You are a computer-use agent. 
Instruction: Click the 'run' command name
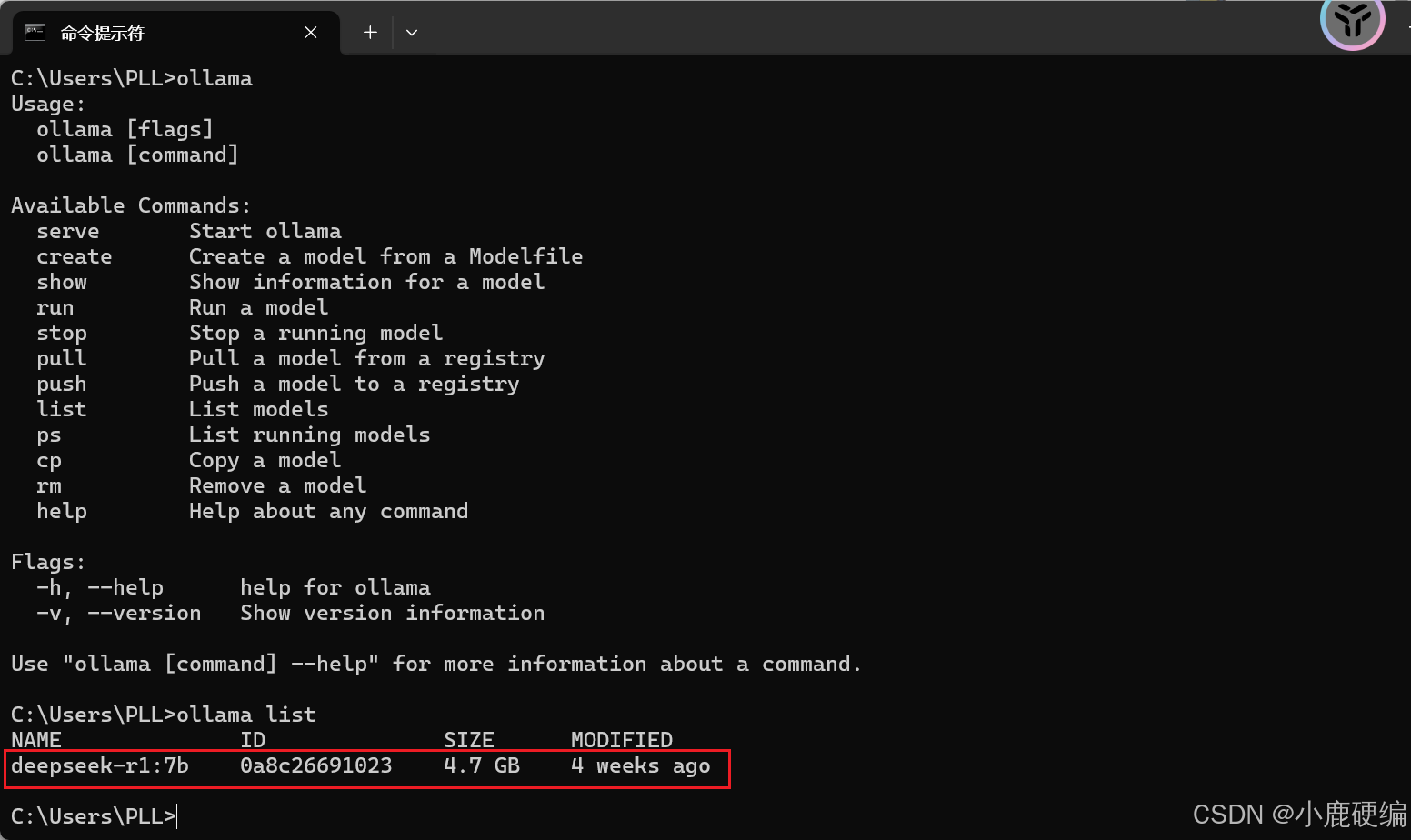55,308
